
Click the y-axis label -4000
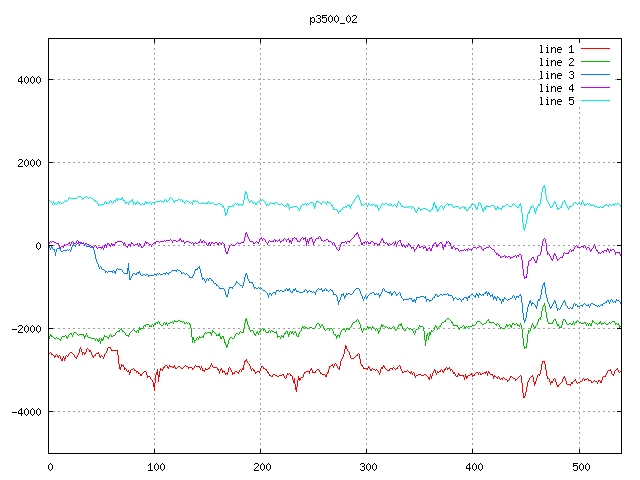coord(27,412)
